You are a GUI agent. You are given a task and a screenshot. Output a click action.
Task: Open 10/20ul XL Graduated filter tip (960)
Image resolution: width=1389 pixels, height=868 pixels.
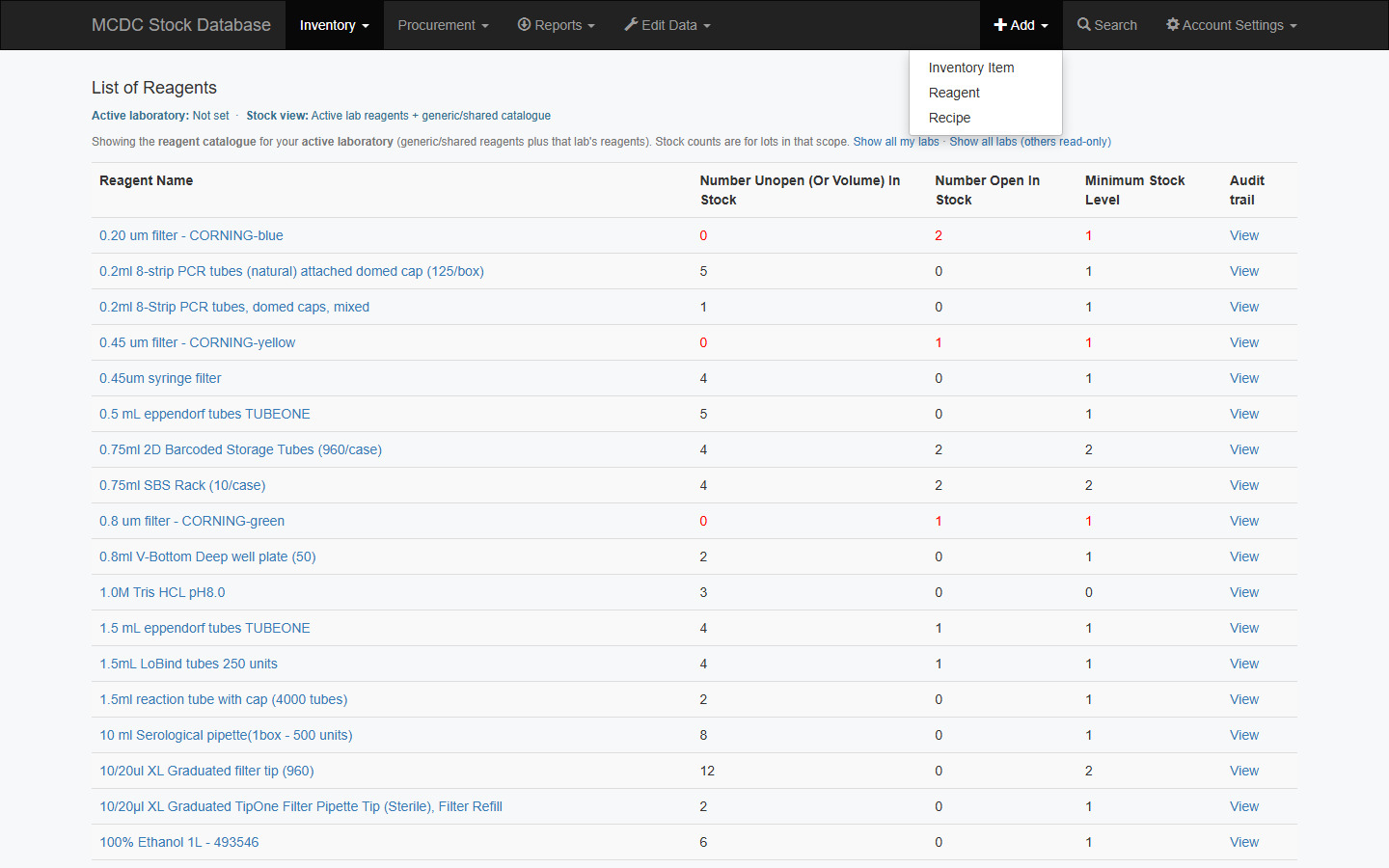click(206, 771)
